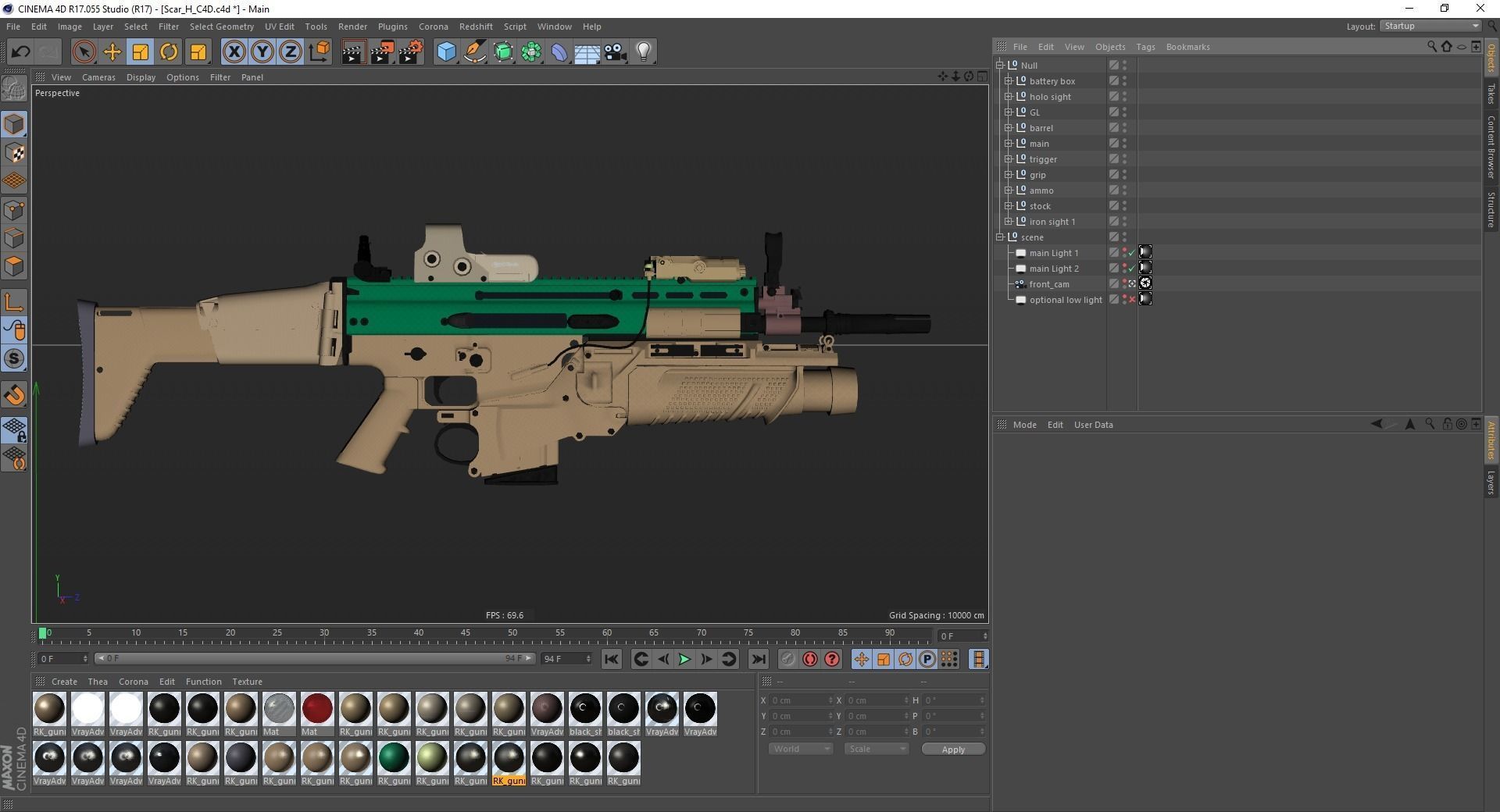Expand the trigger object

tap(1008, 159)
